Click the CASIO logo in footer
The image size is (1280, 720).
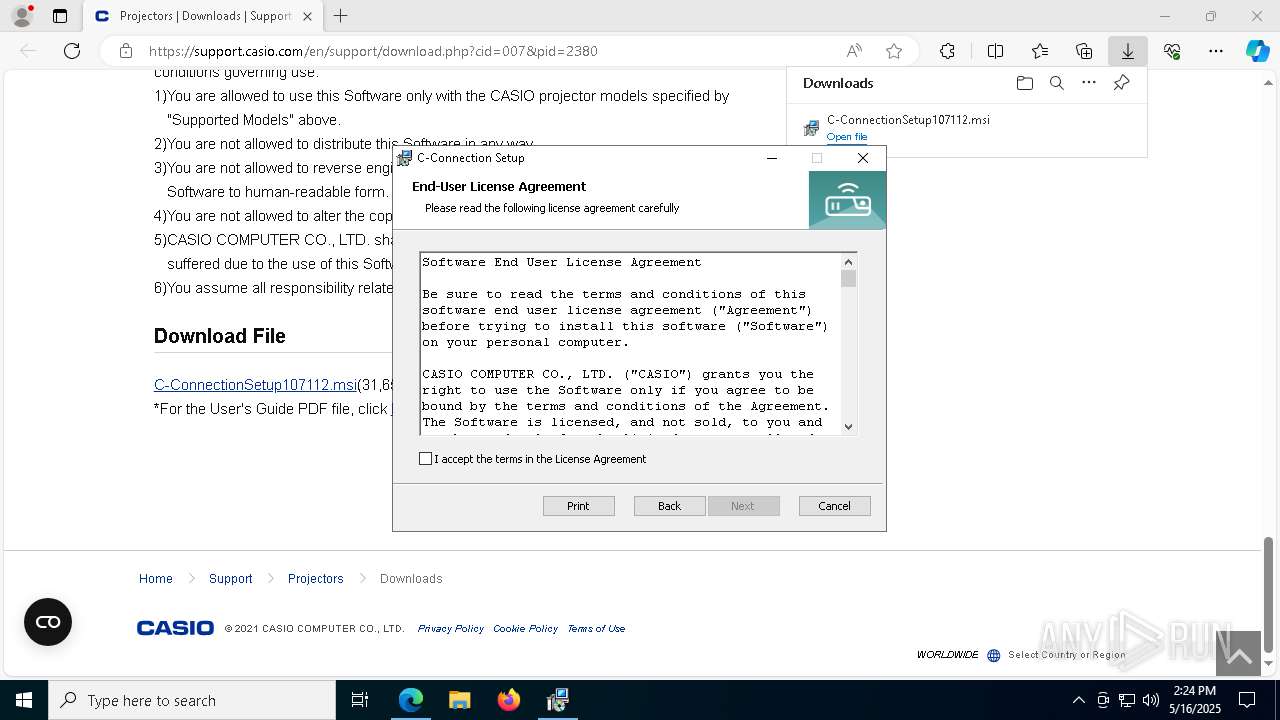pyautogui.click(x=175, y=628)
